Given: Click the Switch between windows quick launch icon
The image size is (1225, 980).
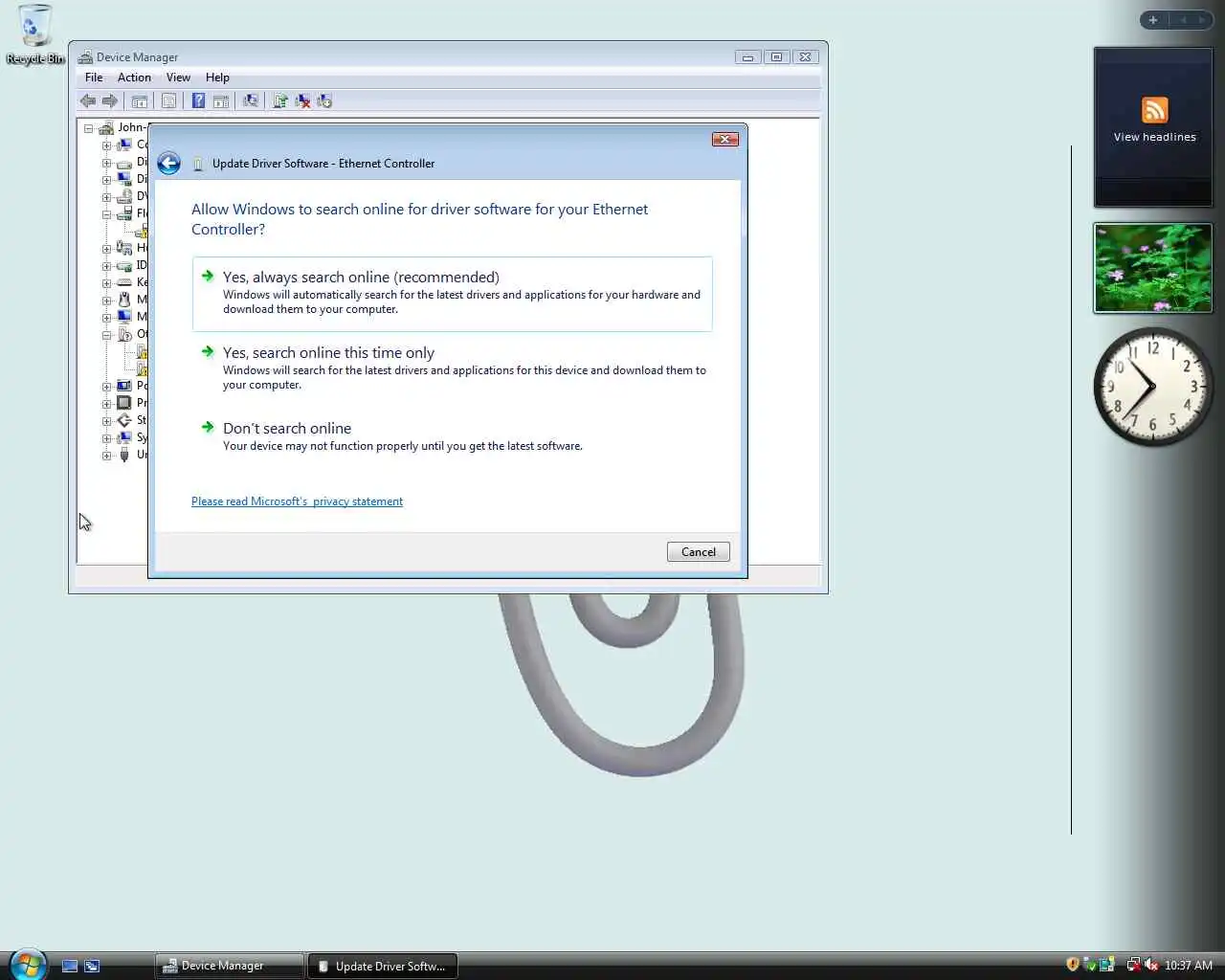Looking at the screenshot, I should (92, 966).
